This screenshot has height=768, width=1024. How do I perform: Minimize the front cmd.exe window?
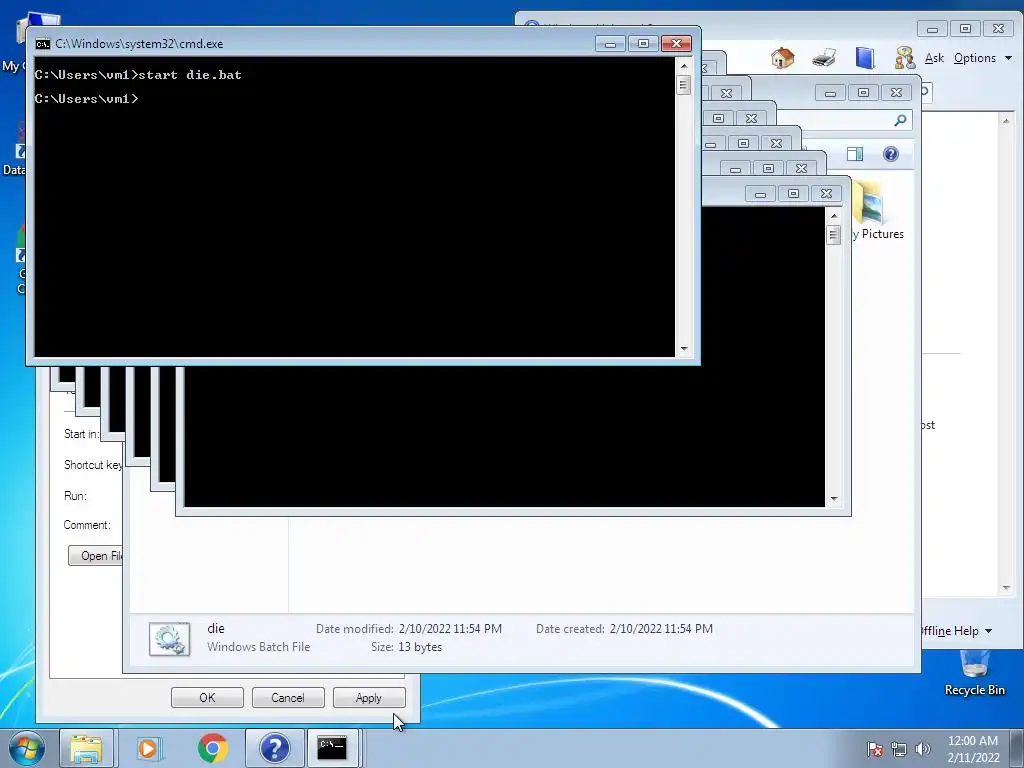click(x=611, y=44)
